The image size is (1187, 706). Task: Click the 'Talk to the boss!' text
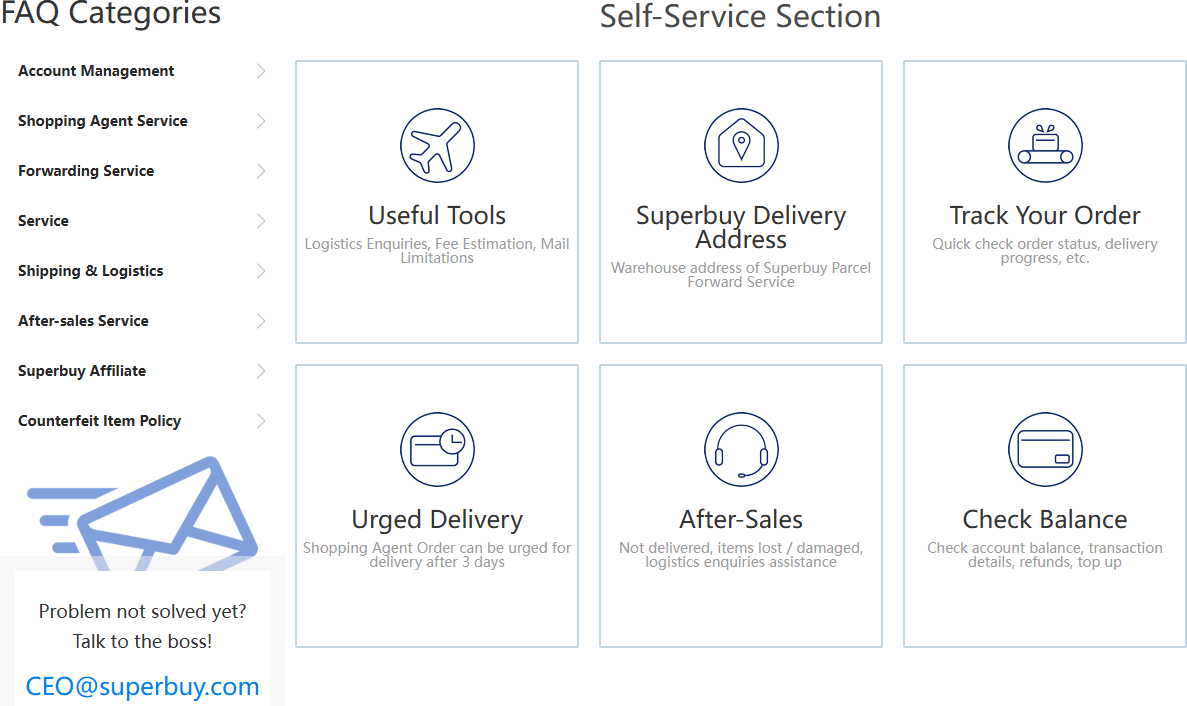(x=142, y=642)
